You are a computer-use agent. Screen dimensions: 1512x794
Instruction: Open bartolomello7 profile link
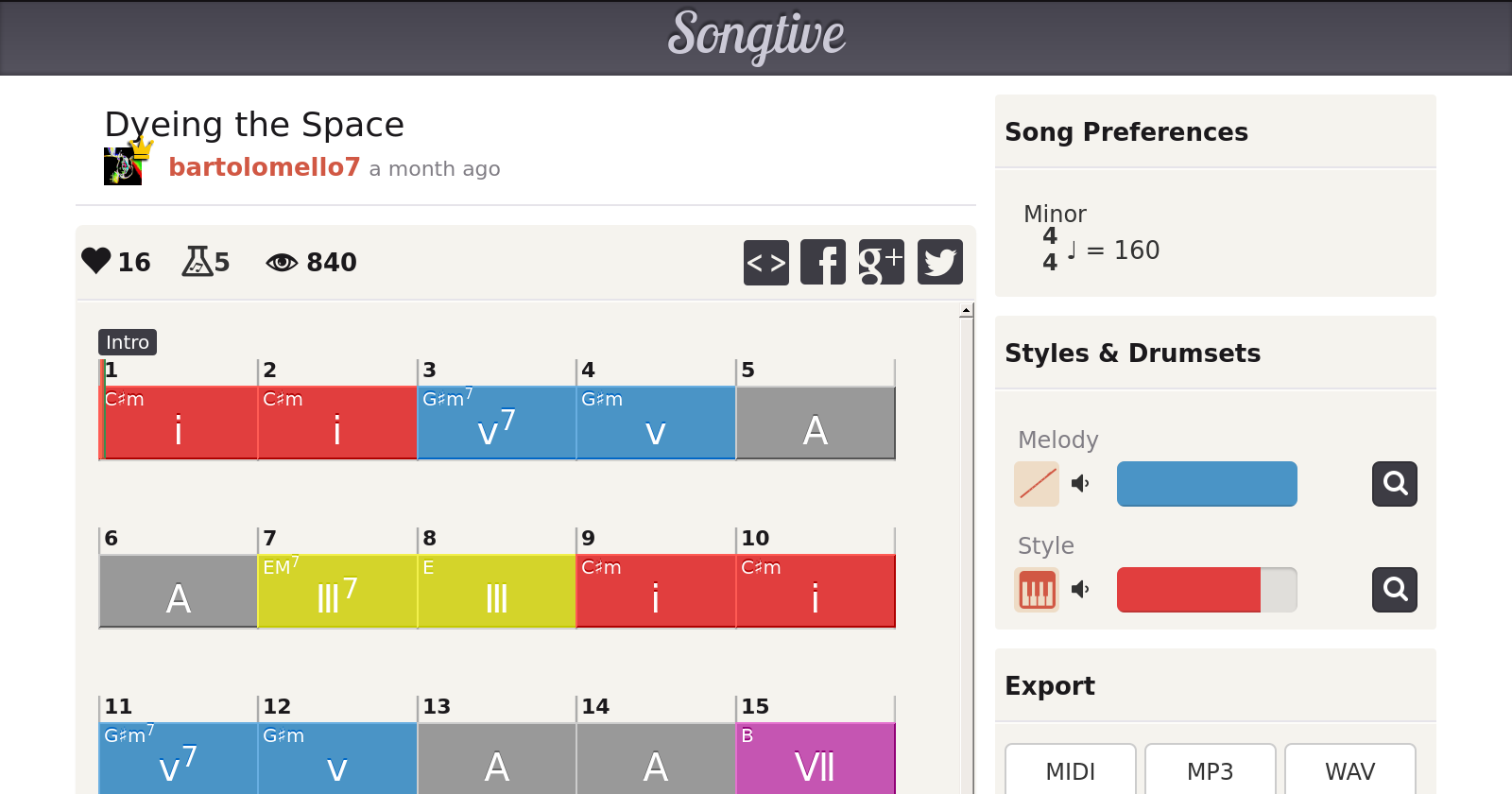tap(264, 167)
